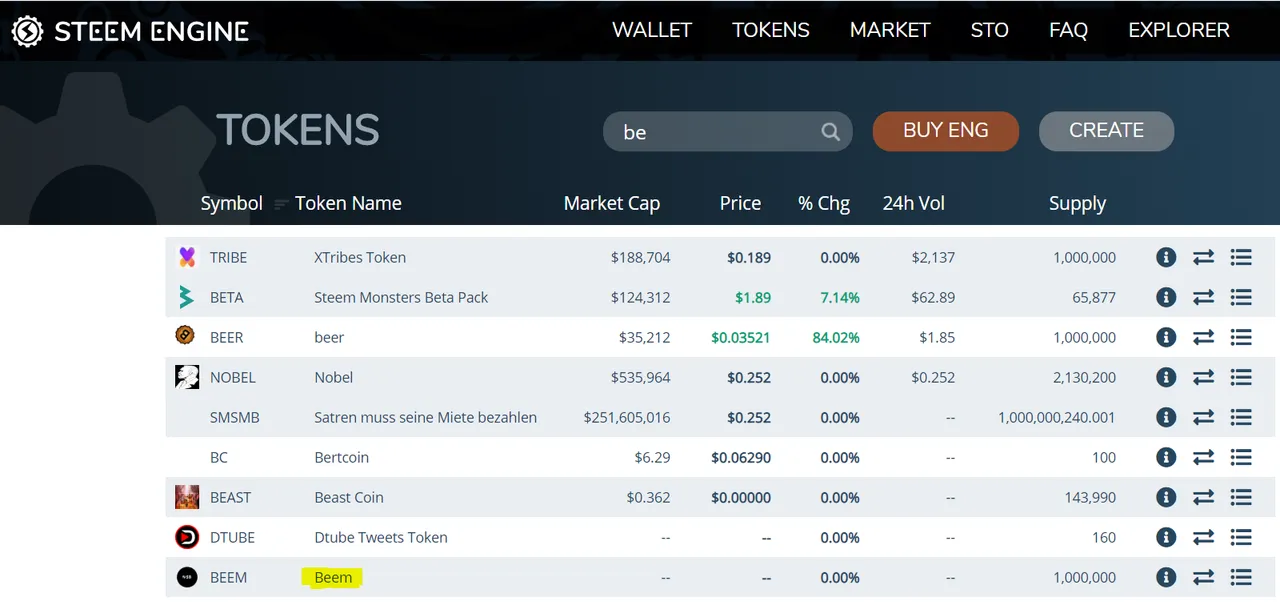Open the FAQ page
The image size is (1280, 602).
[1068, 30]
